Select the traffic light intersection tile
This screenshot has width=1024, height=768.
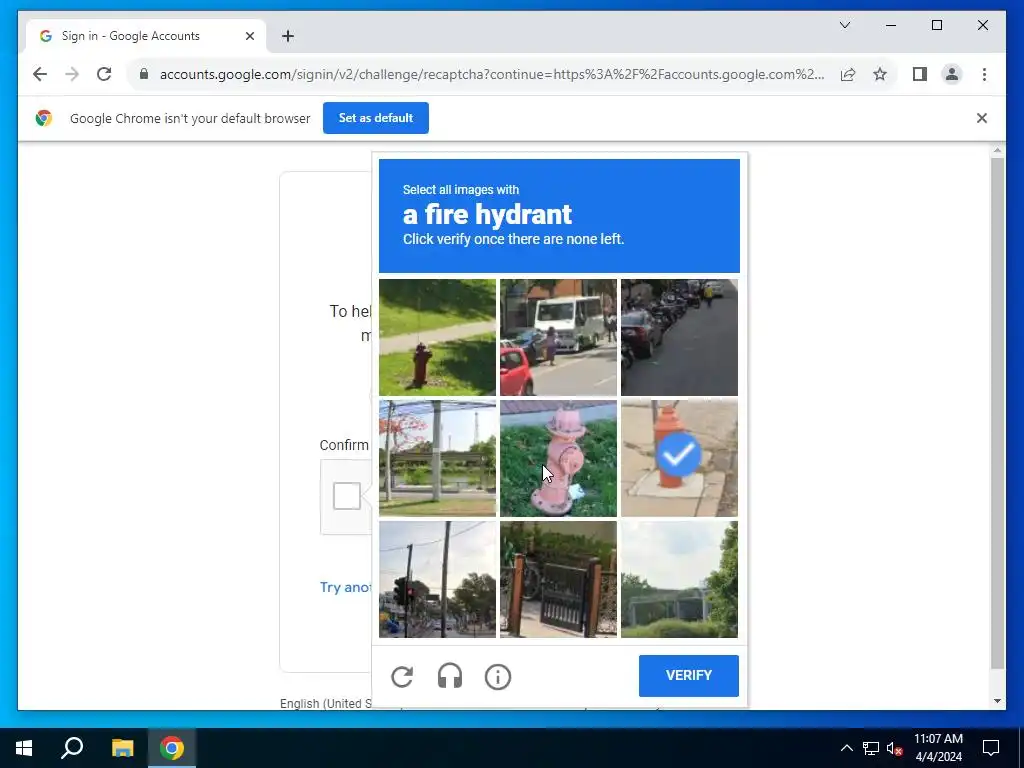437,579
